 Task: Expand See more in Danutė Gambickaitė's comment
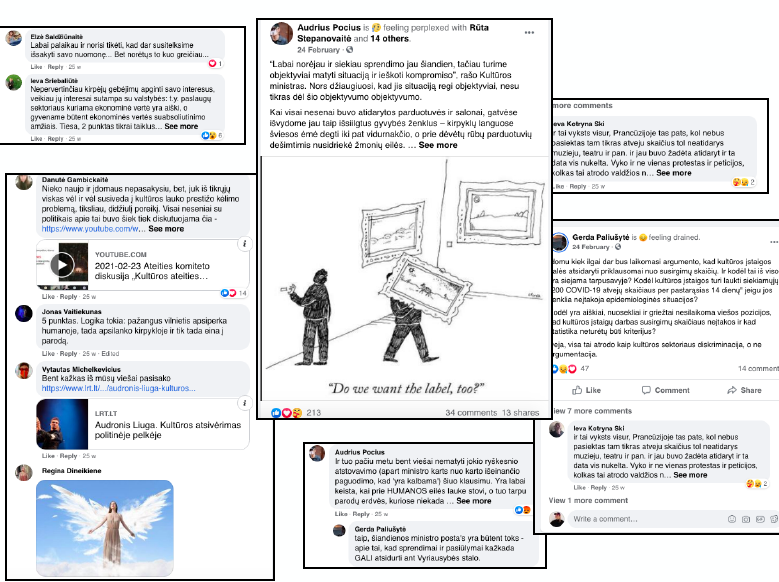pyautogui.click(x=166, y=229)
